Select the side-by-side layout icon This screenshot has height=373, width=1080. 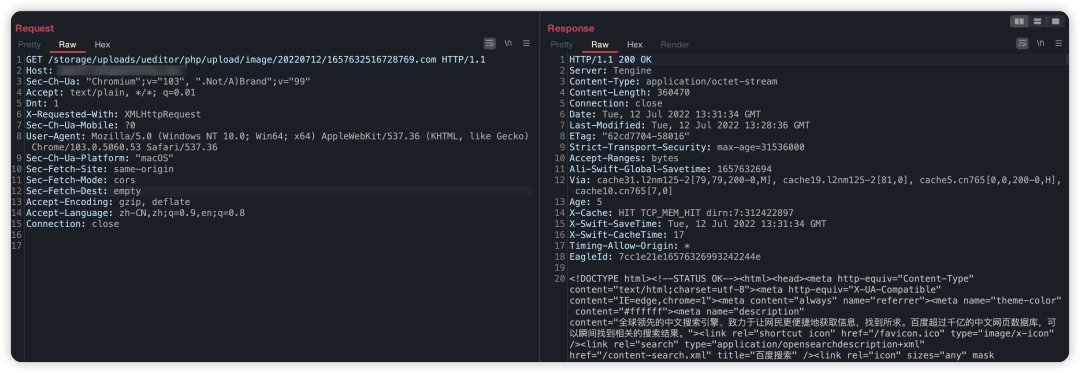pyautogui.click(x=1019, y=21)
